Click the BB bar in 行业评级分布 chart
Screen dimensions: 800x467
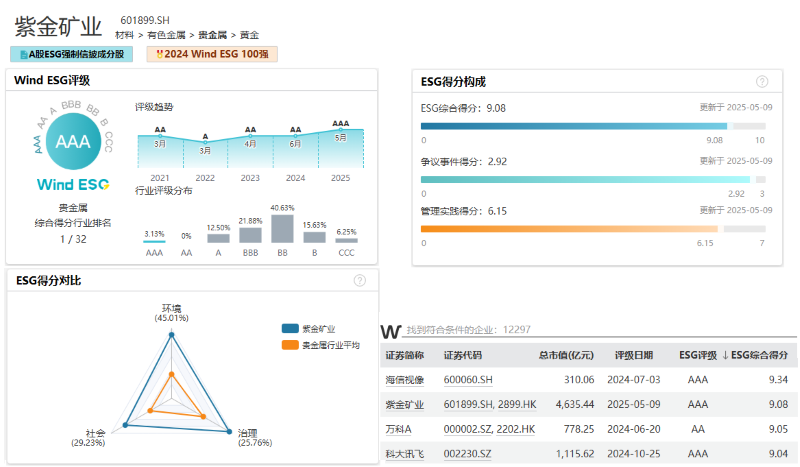point(282,228)
